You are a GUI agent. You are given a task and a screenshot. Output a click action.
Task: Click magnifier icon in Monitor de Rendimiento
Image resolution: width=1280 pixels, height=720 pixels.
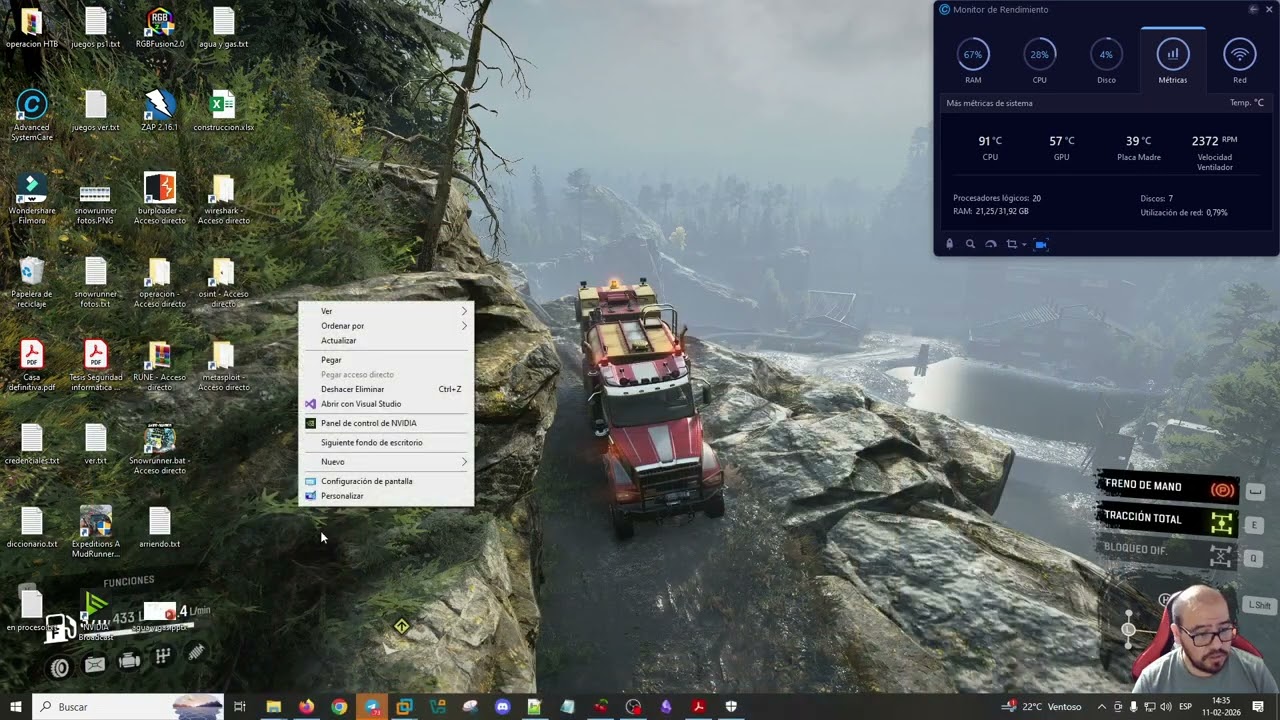(x=970, y=244)
